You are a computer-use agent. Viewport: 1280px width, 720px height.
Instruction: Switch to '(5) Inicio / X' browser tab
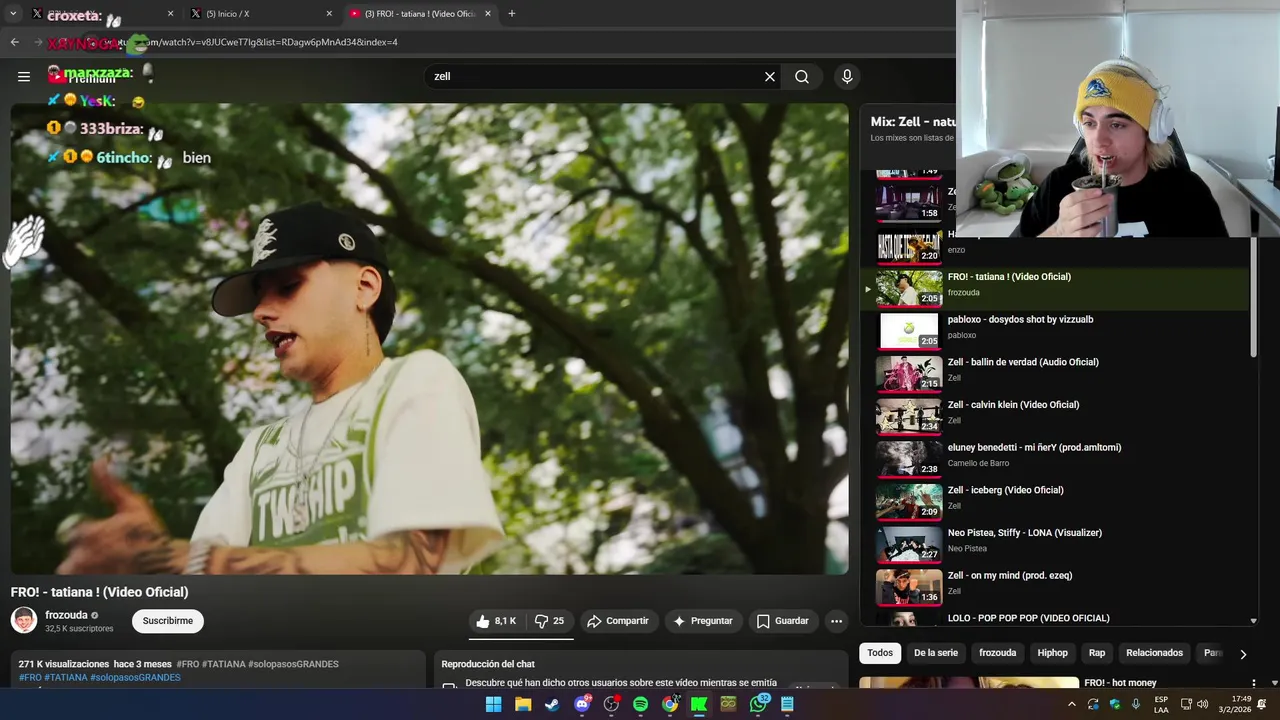261,14
